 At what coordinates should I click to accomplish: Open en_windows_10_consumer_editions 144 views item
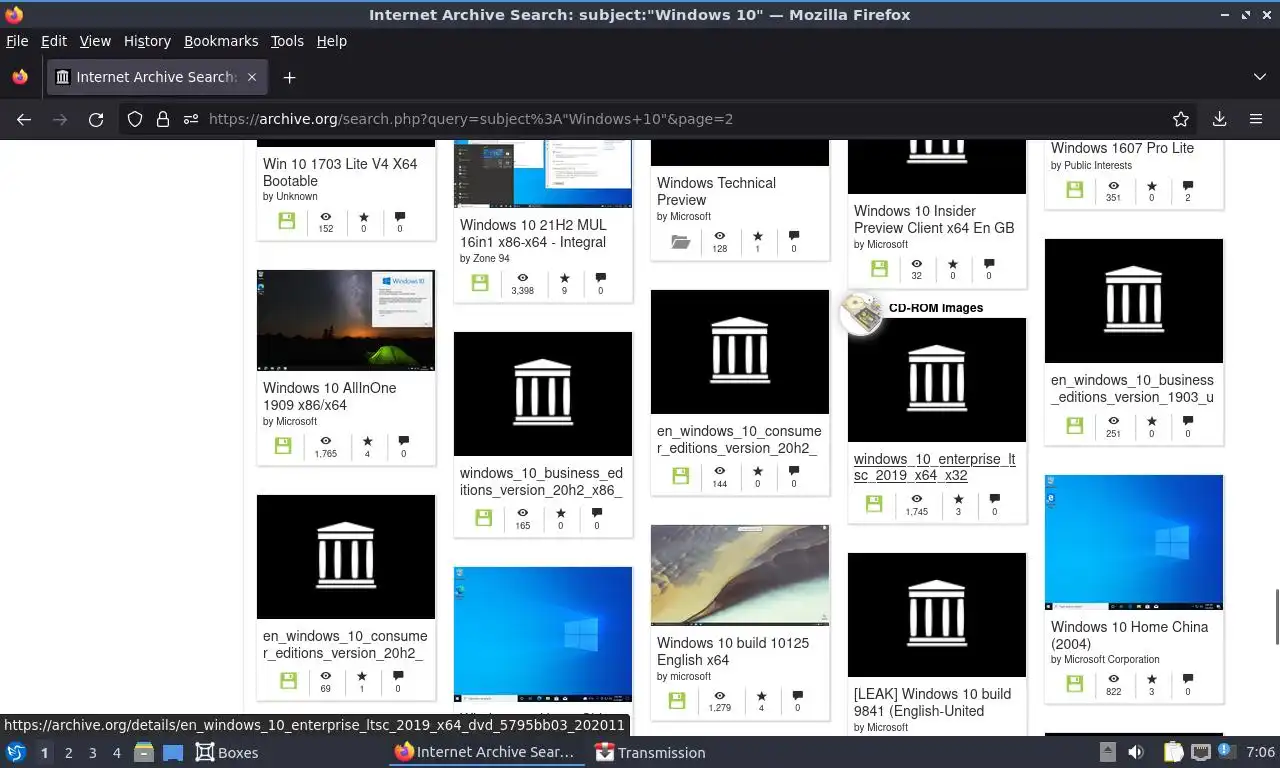[739, 439]
